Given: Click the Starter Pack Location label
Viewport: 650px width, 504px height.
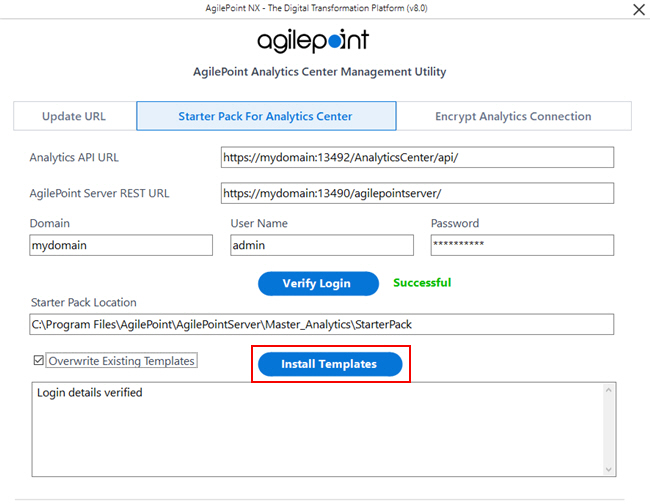Looking at the screenshot, I should pyautogui.click(x=84, y=303).
